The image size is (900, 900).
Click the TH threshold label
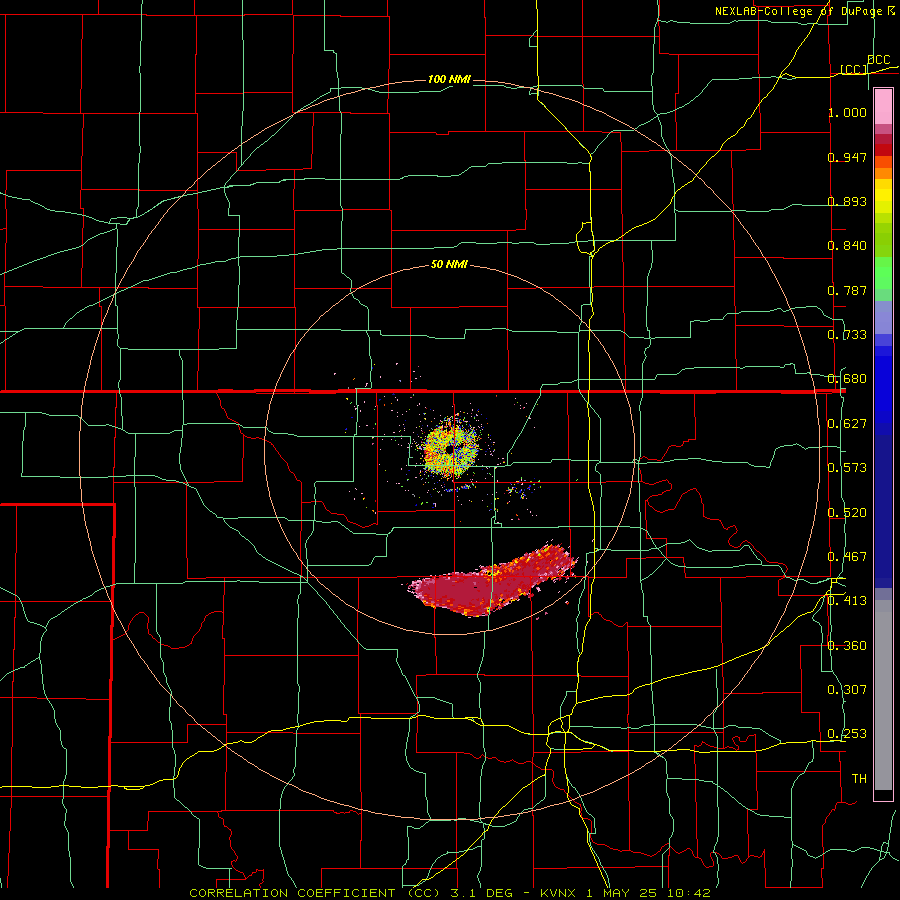859,779
